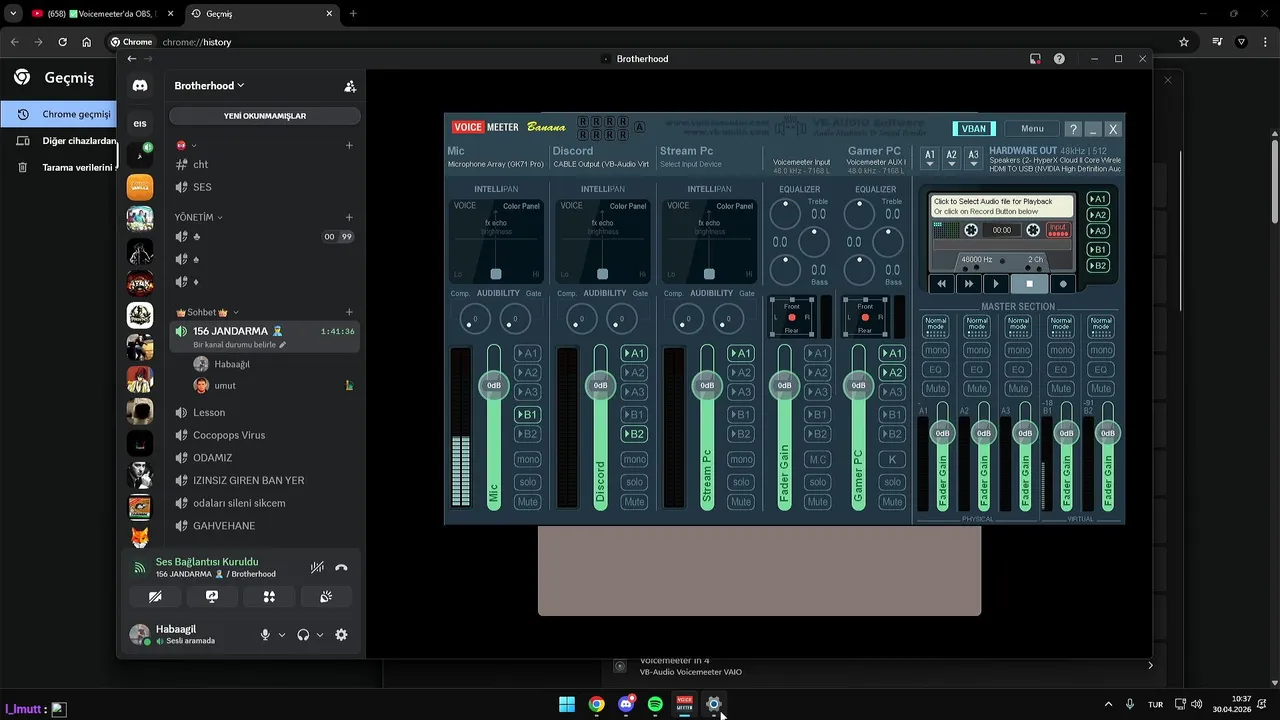Open Chrome tab search dropdown
Viewport: 1280px width, 720px height.
click(x=13, y=13)
